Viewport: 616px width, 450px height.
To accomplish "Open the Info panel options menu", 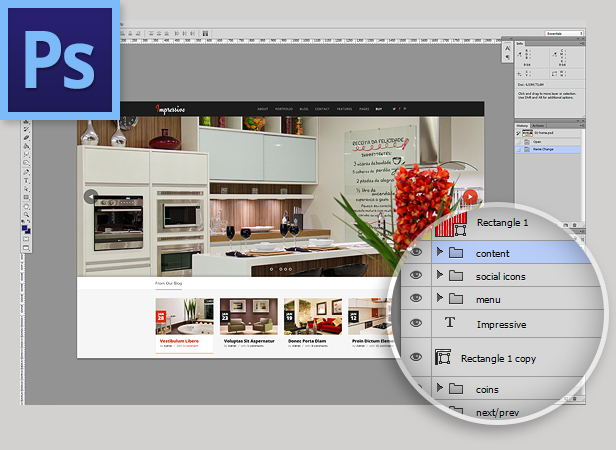I will (x=581, y=43).
